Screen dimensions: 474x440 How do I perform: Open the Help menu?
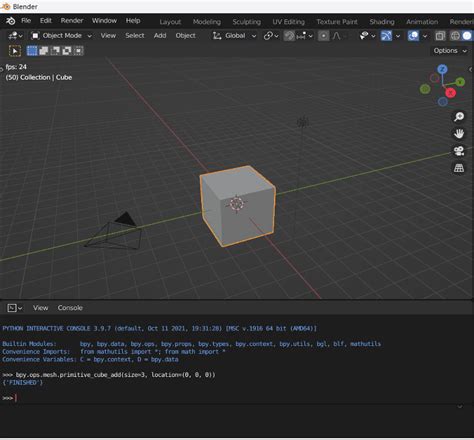pyautogui.click(x=133, y=21)
